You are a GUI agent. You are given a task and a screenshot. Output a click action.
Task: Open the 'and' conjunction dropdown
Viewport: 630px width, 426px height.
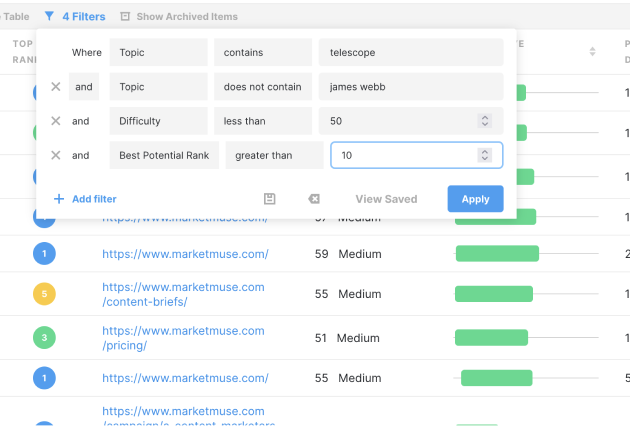click(84, 87)
